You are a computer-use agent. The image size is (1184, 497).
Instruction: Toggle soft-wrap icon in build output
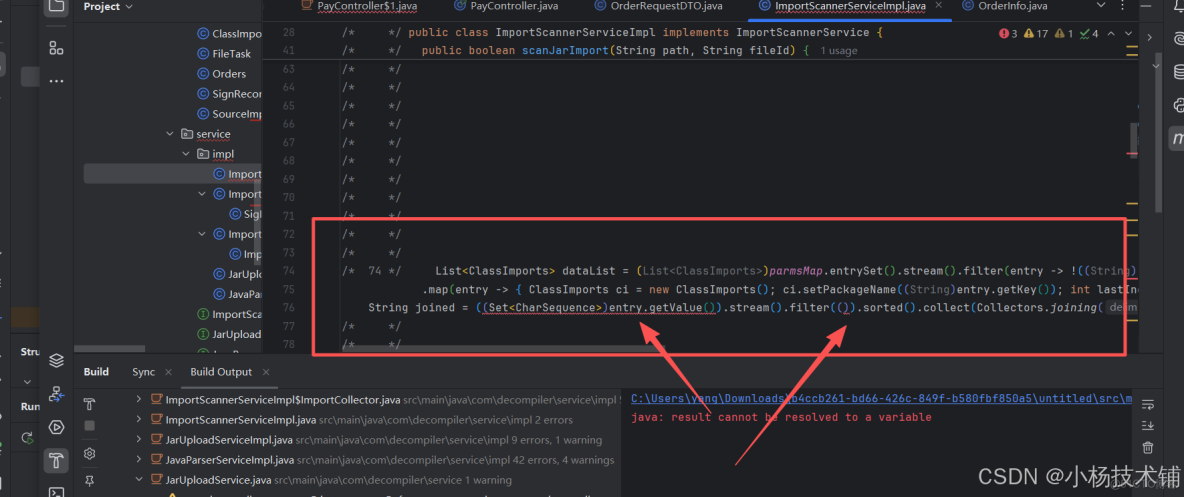(x=1148, y=403)
